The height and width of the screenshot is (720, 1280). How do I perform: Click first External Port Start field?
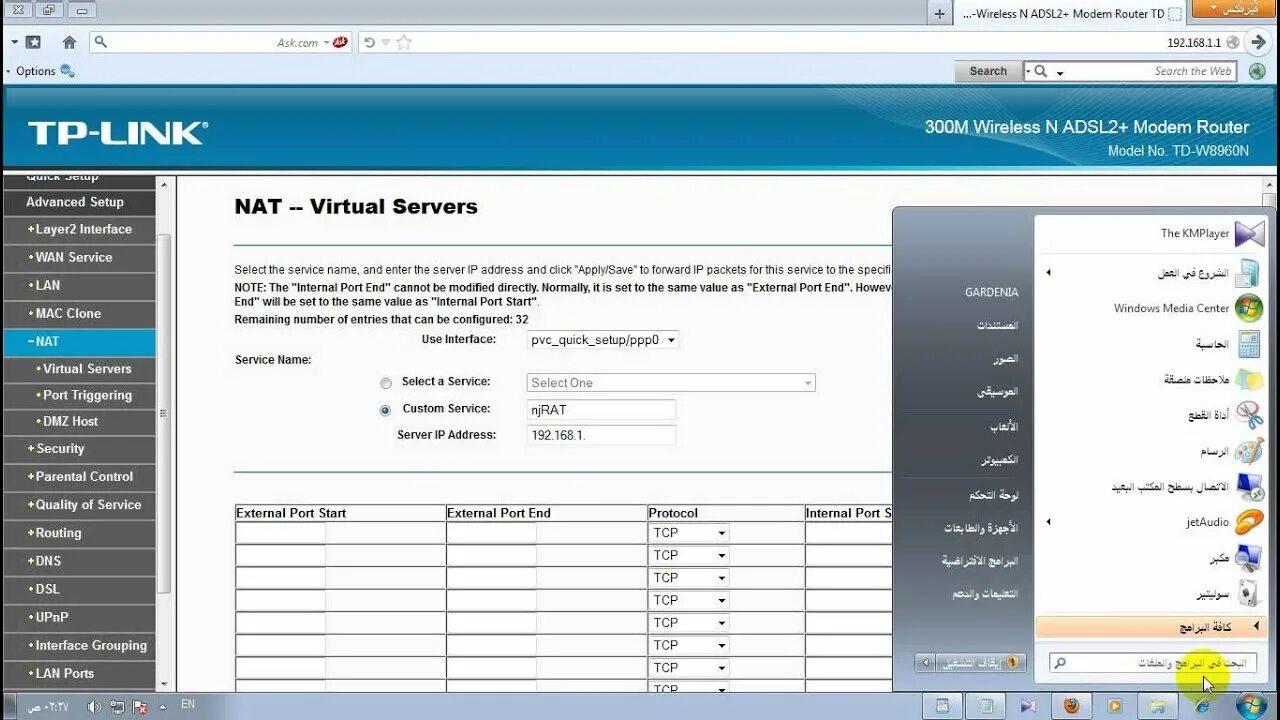click(x=281, y=533)
